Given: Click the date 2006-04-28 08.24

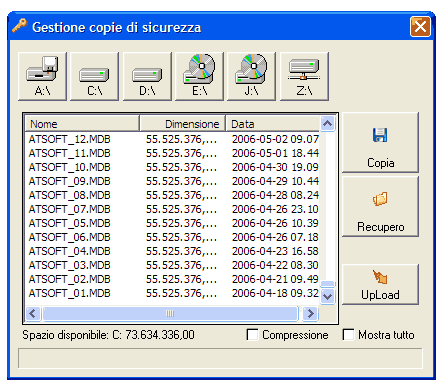Looking at the screenshot, I should (275, 195).
